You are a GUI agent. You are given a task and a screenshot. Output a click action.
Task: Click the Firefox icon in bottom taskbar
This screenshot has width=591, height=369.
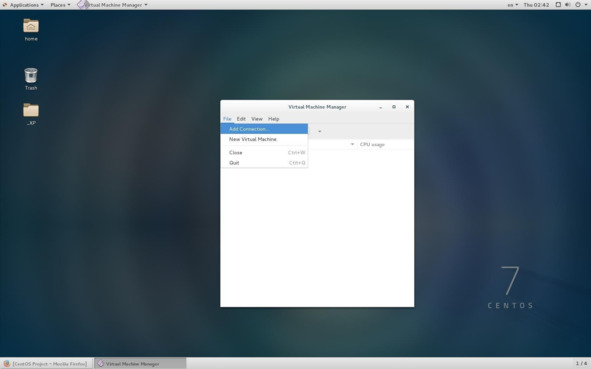pyautogui.click(x=6, y=364)
